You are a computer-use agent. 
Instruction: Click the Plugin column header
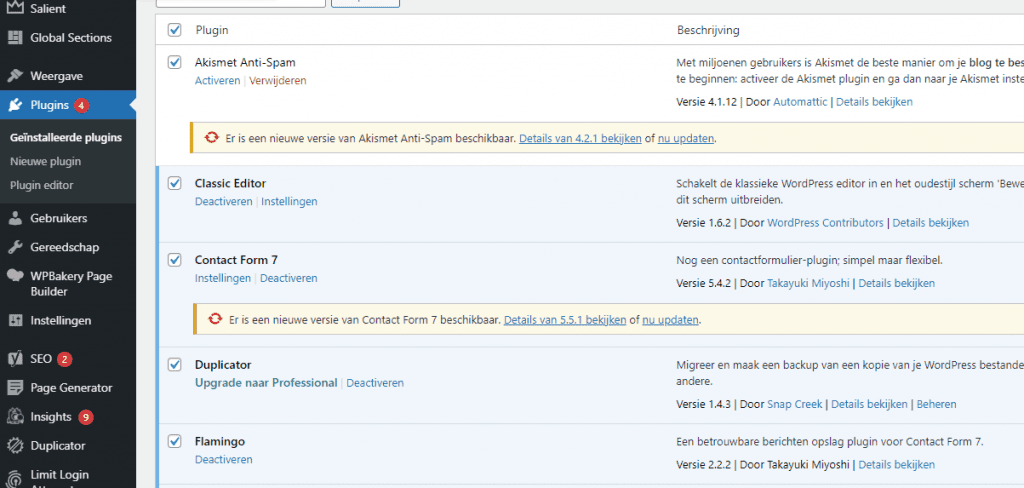click(212, 30)
